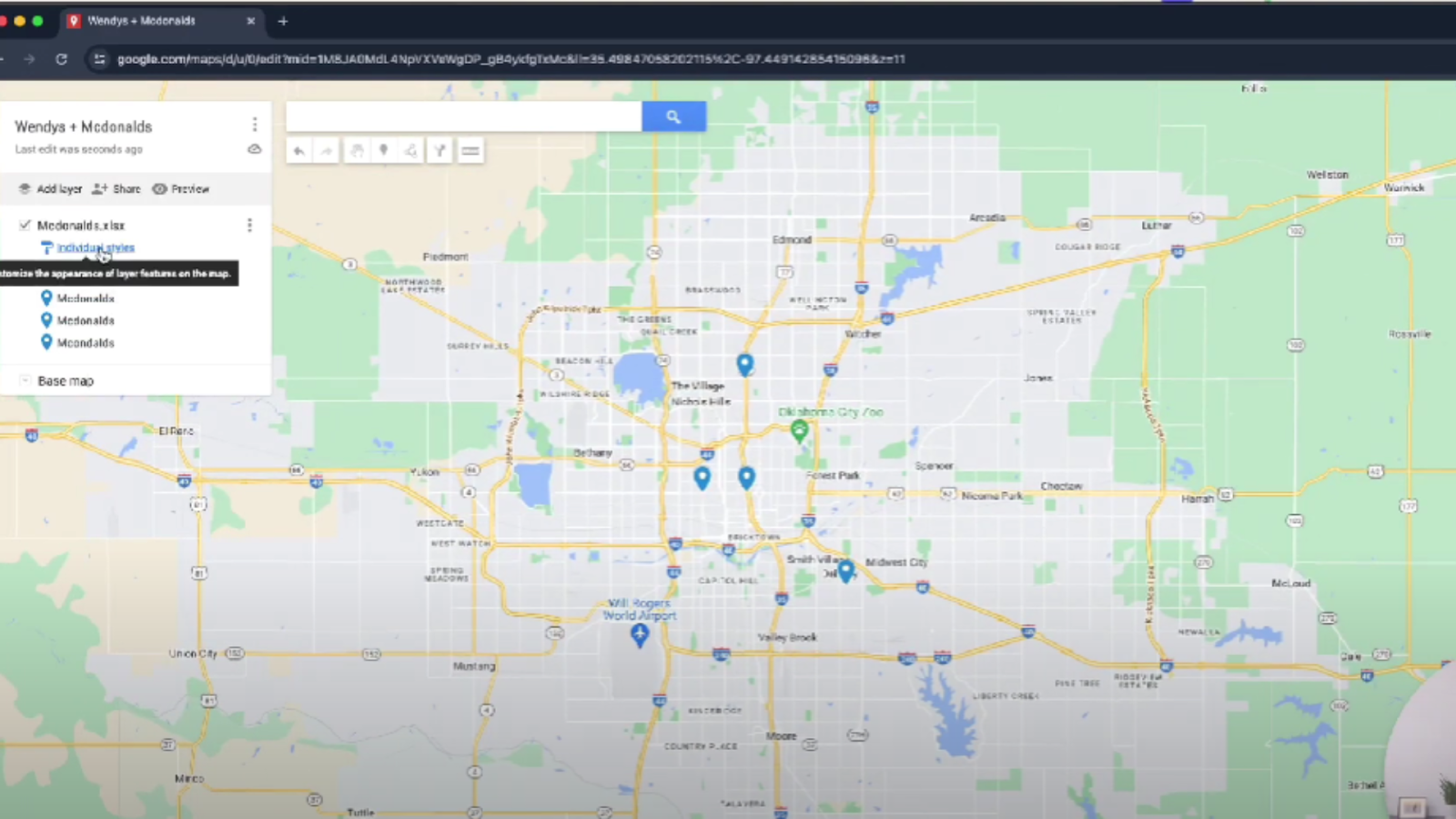
Task: Open the map Preview
Action: coord(181,189)
